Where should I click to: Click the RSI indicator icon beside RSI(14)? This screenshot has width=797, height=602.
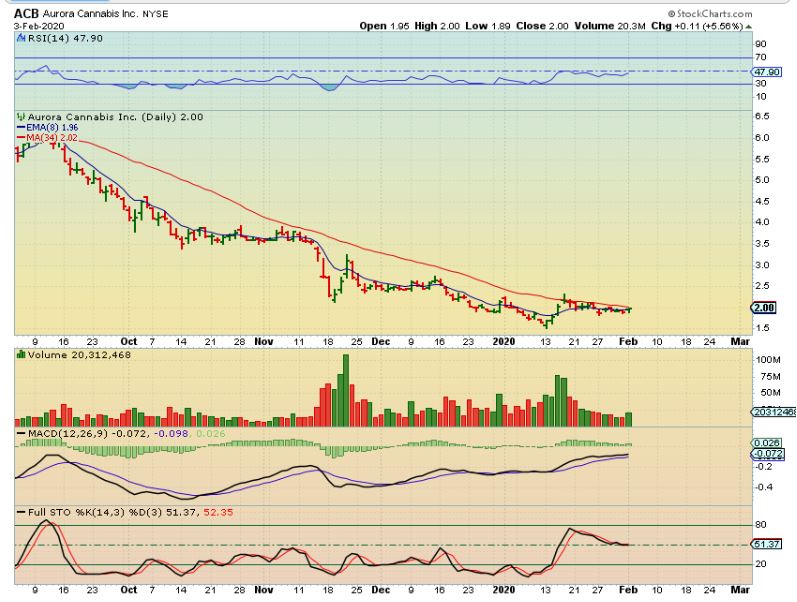21,38
